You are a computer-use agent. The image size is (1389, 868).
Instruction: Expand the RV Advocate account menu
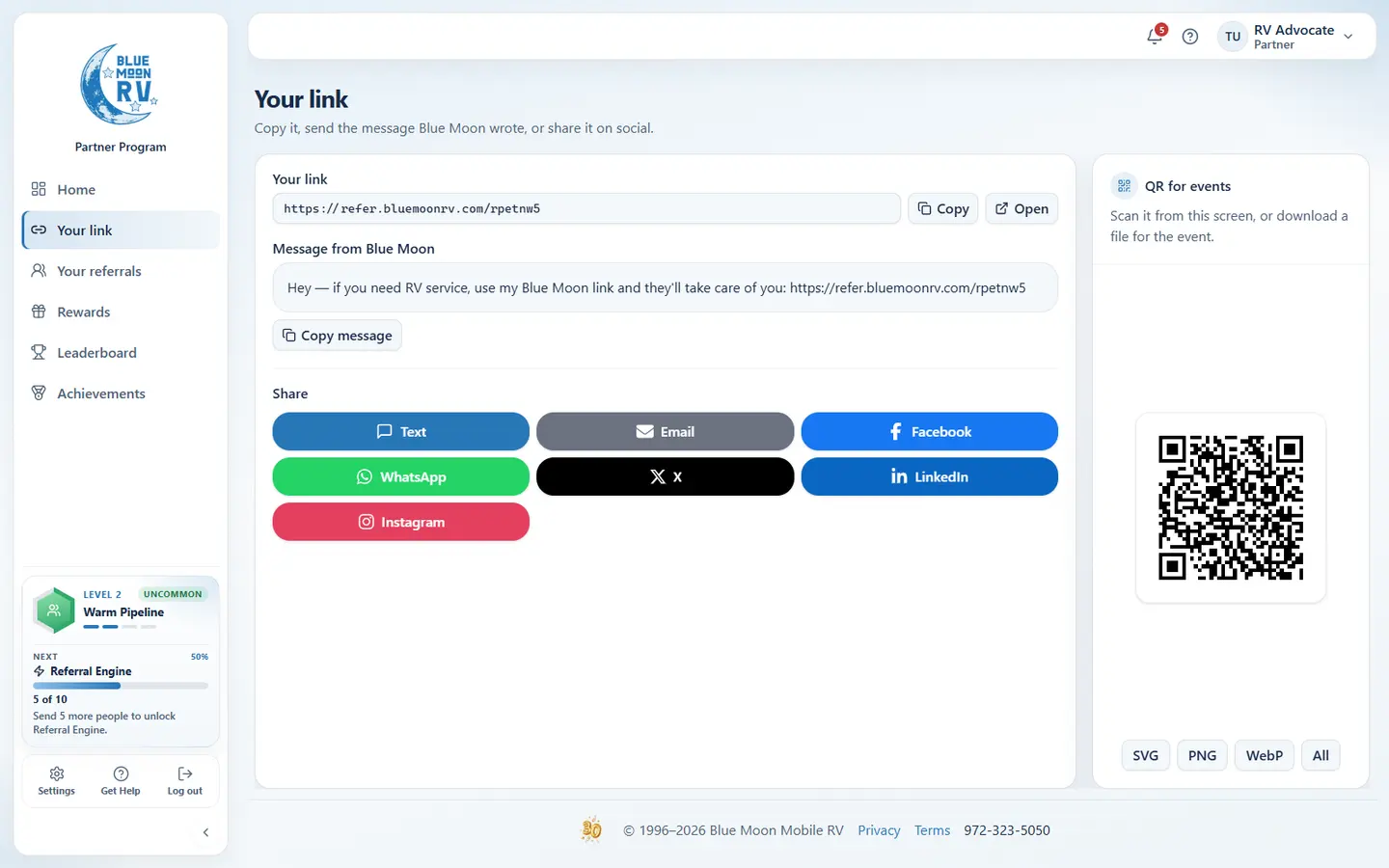tap(1286, 37)
